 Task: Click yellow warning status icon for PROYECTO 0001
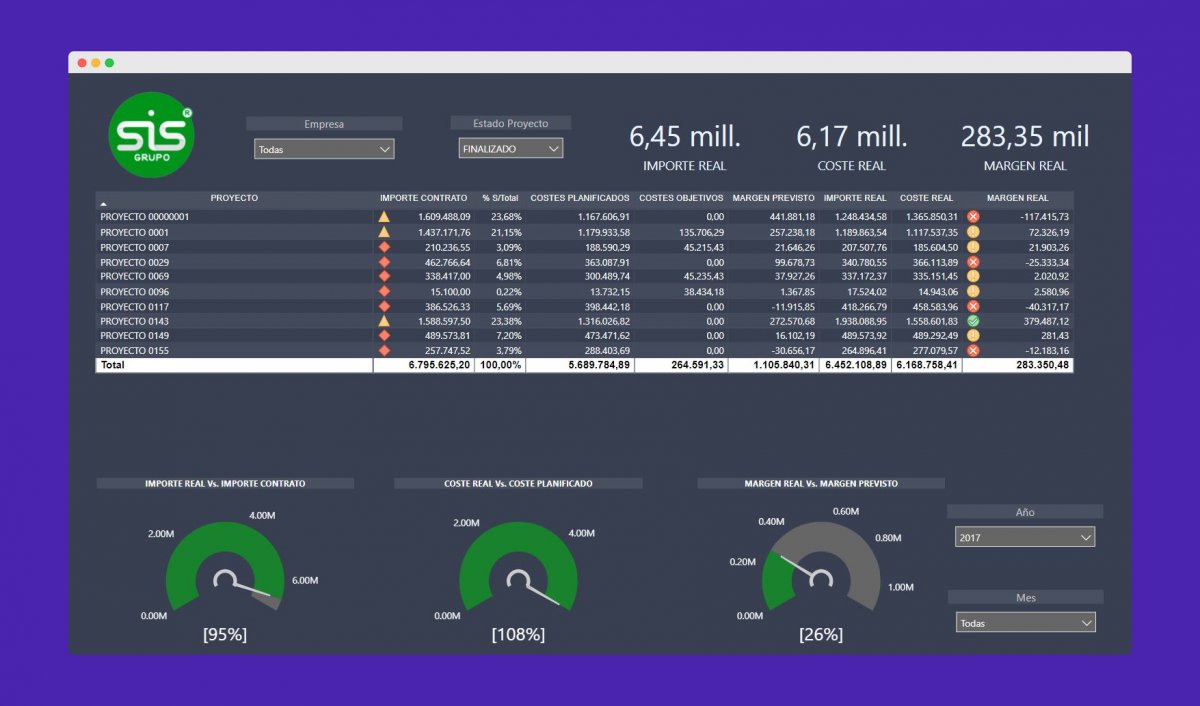tap(973, 232)
